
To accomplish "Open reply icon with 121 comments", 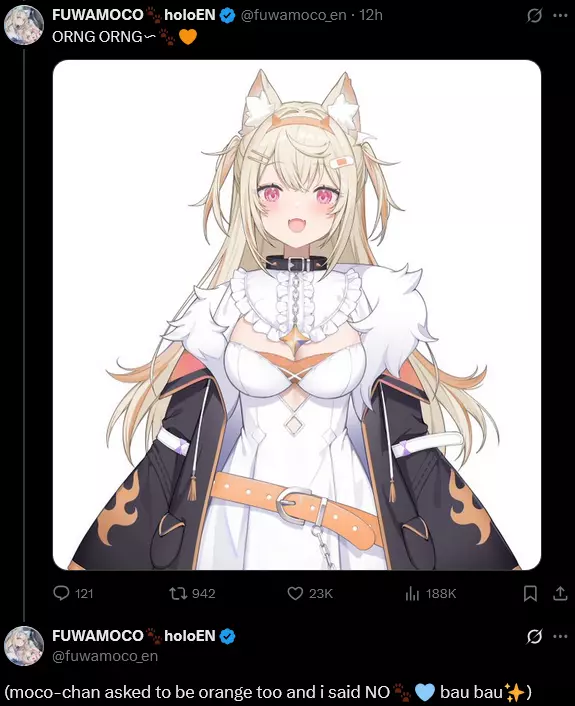I will (61, 593).
